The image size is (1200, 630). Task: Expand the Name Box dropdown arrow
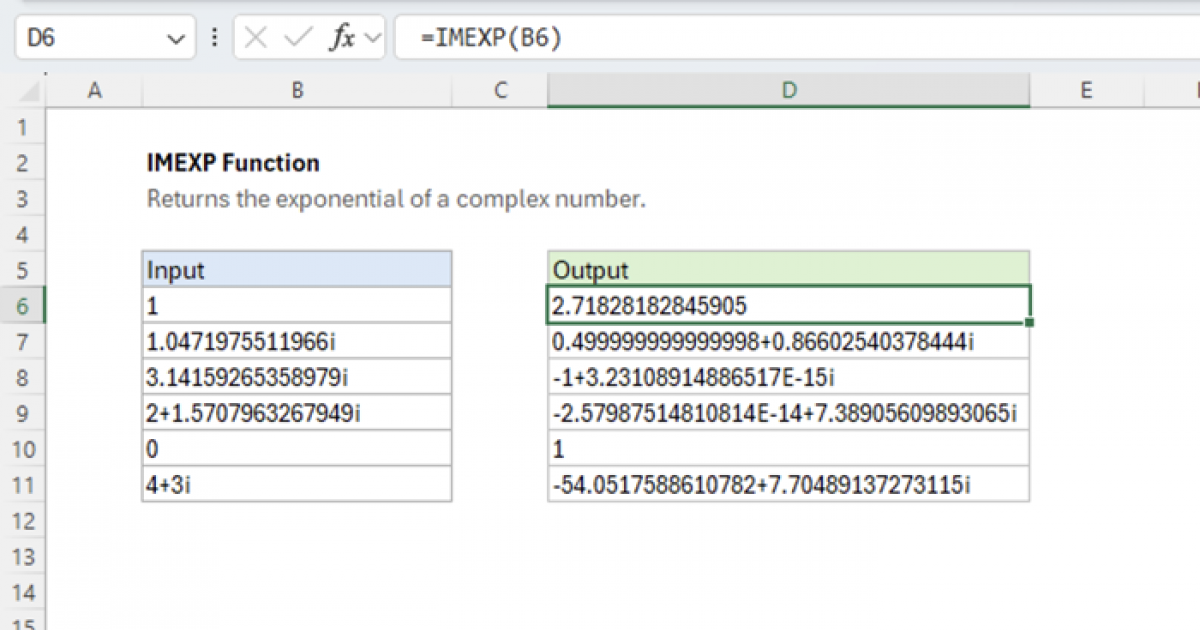point(176,39)
